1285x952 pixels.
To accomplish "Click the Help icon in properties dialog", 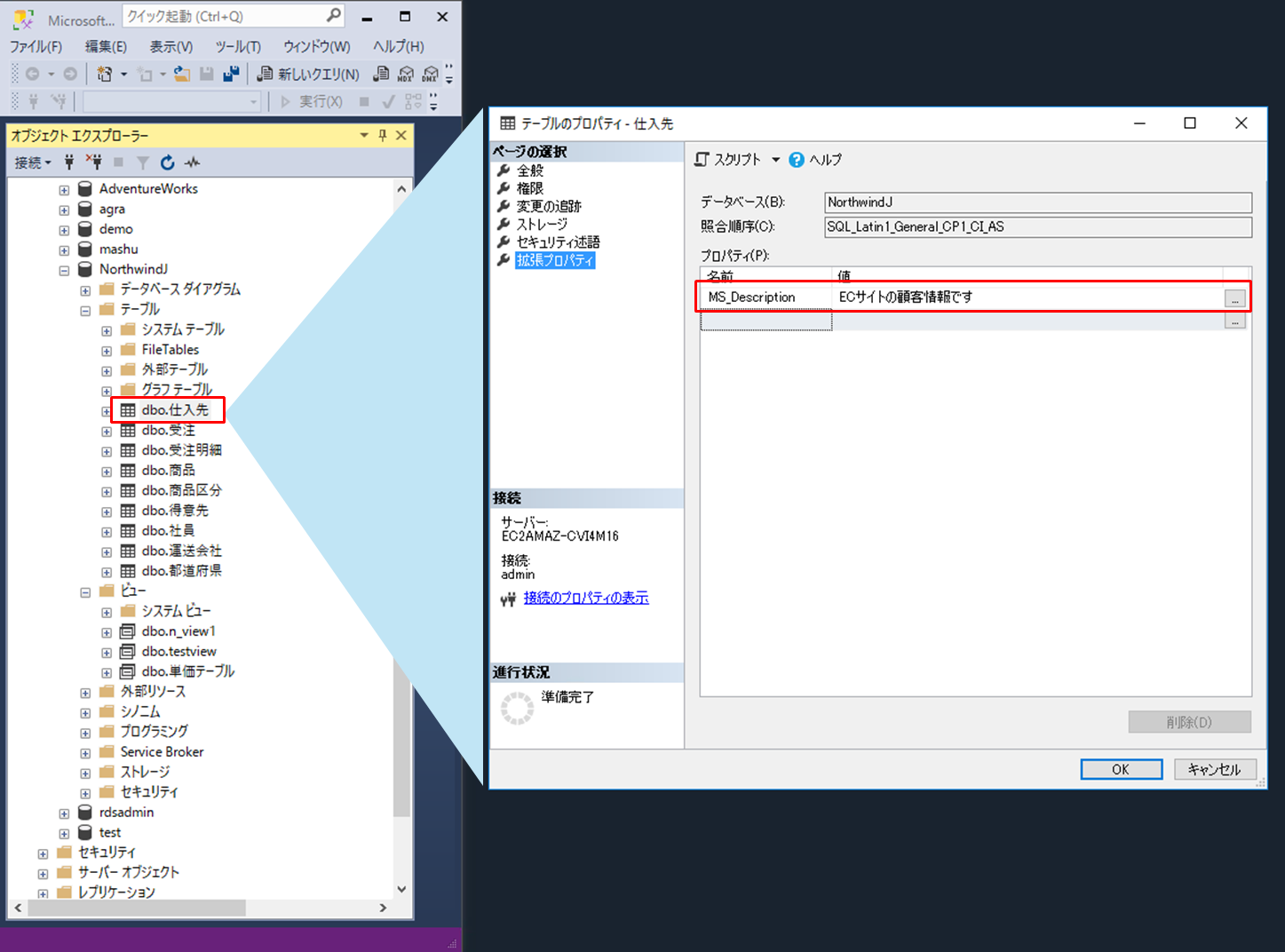I will click(x=797, y=160).
